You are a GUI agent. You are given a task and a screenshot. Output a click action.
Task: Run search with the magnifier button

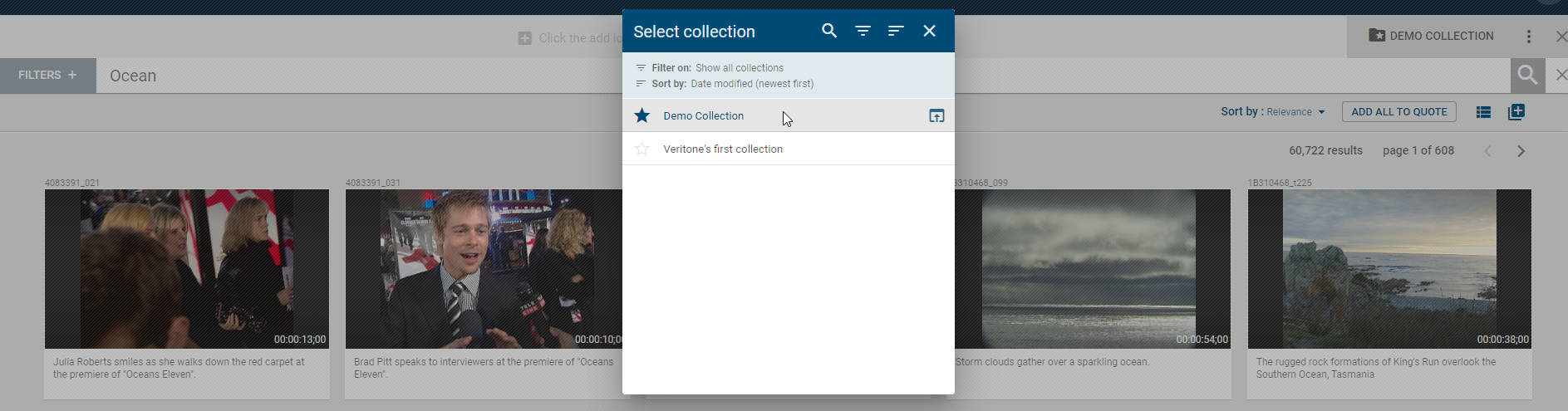click(x=1527, y=76)
